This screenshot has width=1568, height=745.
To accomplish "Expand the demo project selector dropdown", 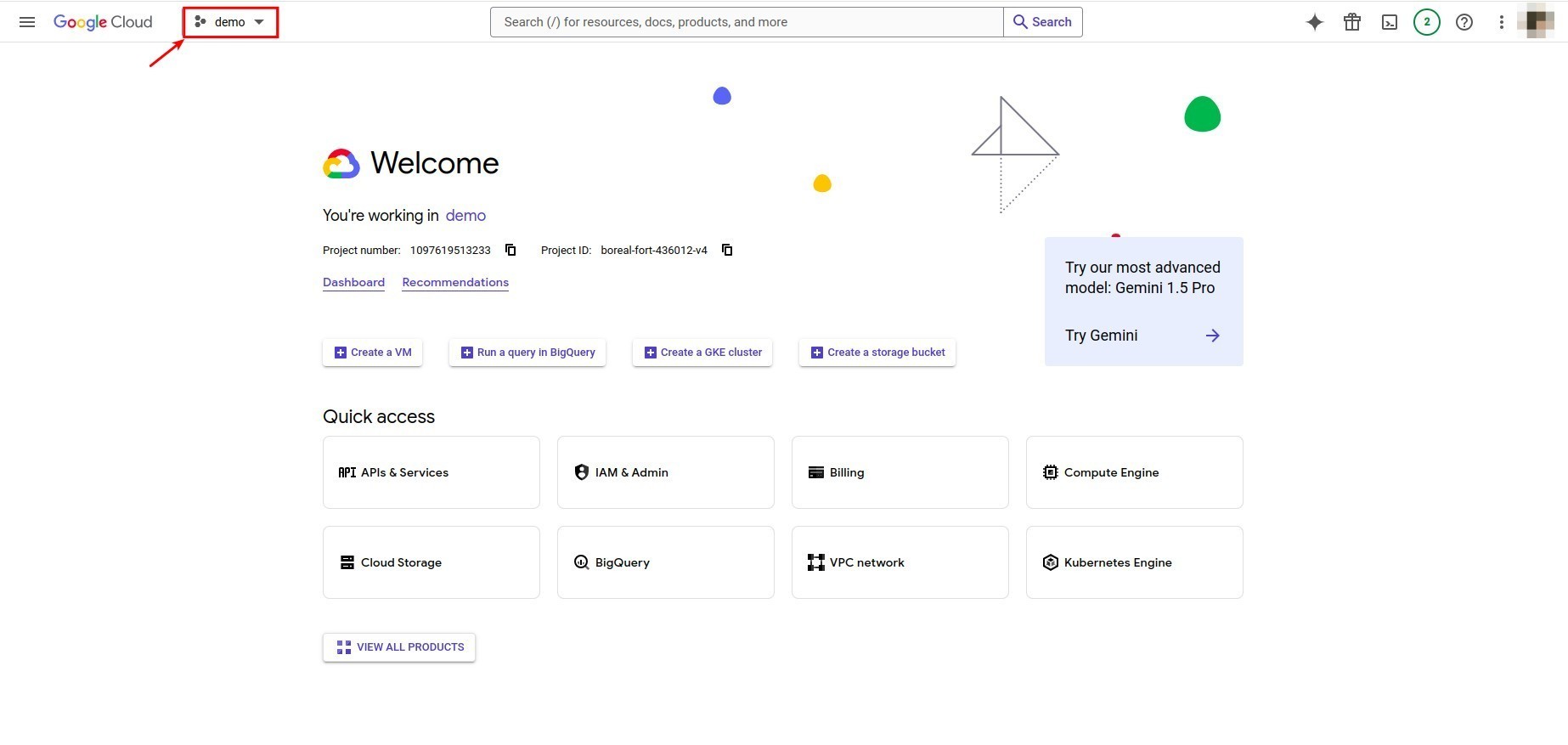I will pyautogui.click(x=230, y=22).
